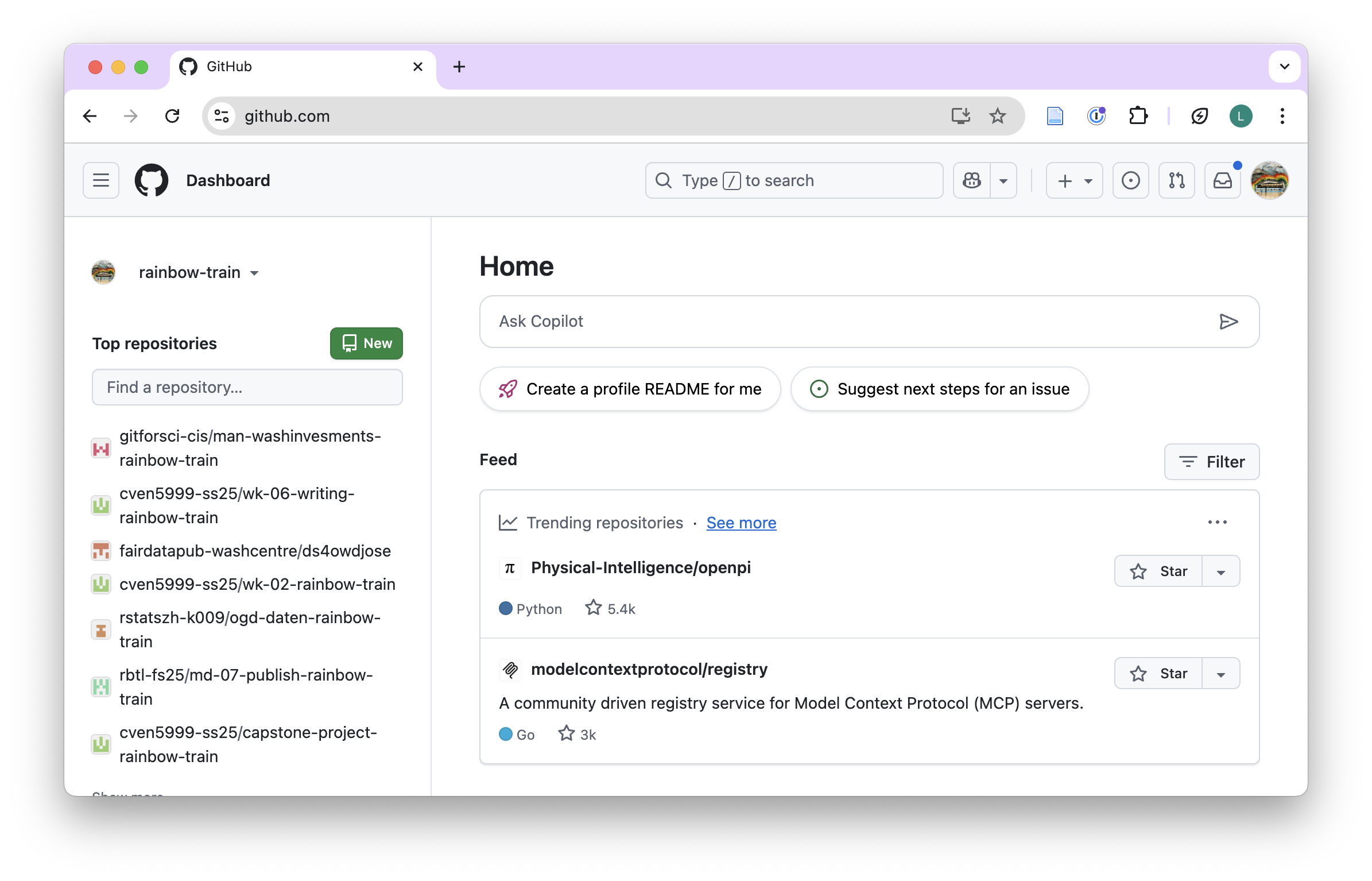This screenshot has width=1372, height=881.
Task: Star the Physical-Intelligence/openpi repository
Action: pos(1158,571)
